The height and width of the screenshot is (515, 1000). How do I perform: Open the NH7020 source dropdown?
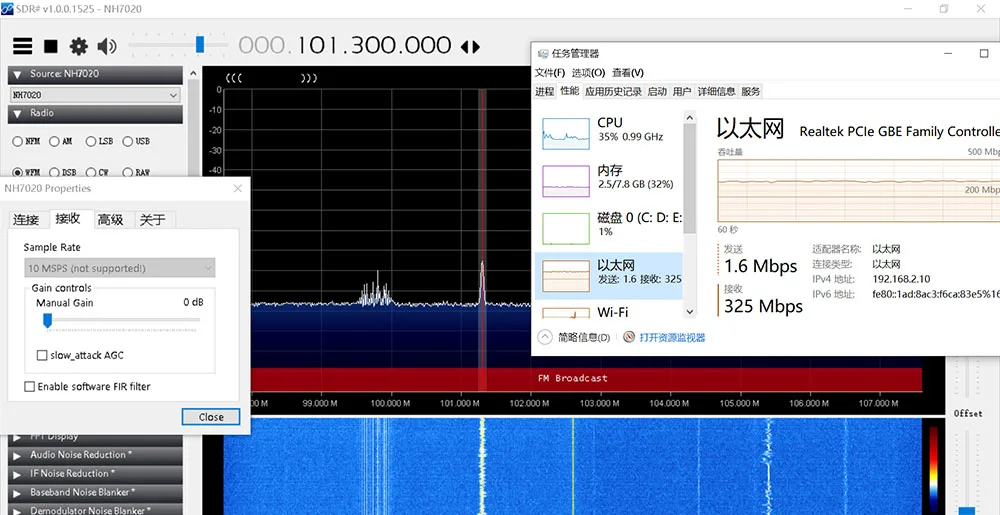(96, 95)
